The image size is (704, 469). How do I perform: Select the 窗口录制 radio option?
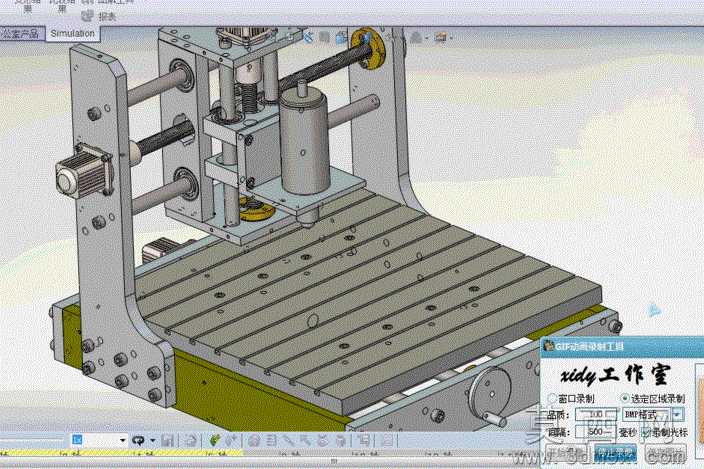click(x=571, y=398)
